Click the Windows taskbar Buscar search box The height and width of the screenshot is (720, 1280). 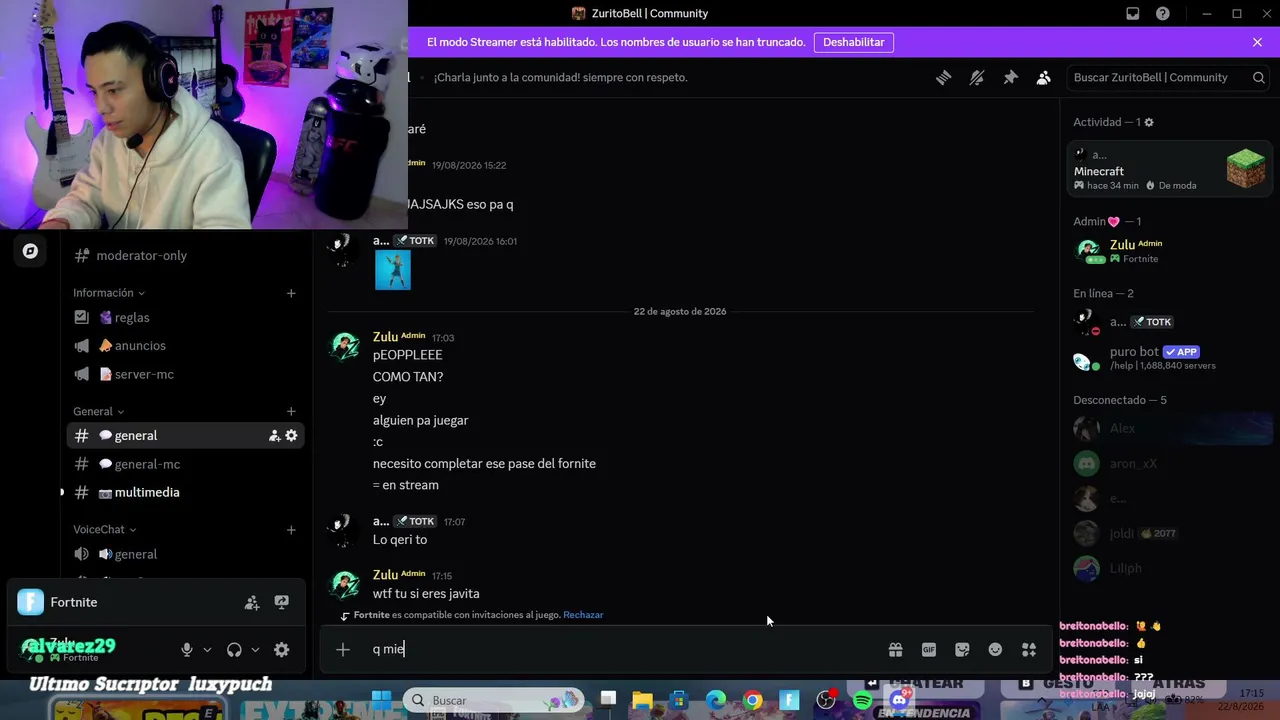pyautogui.click(x=494, y=700)
